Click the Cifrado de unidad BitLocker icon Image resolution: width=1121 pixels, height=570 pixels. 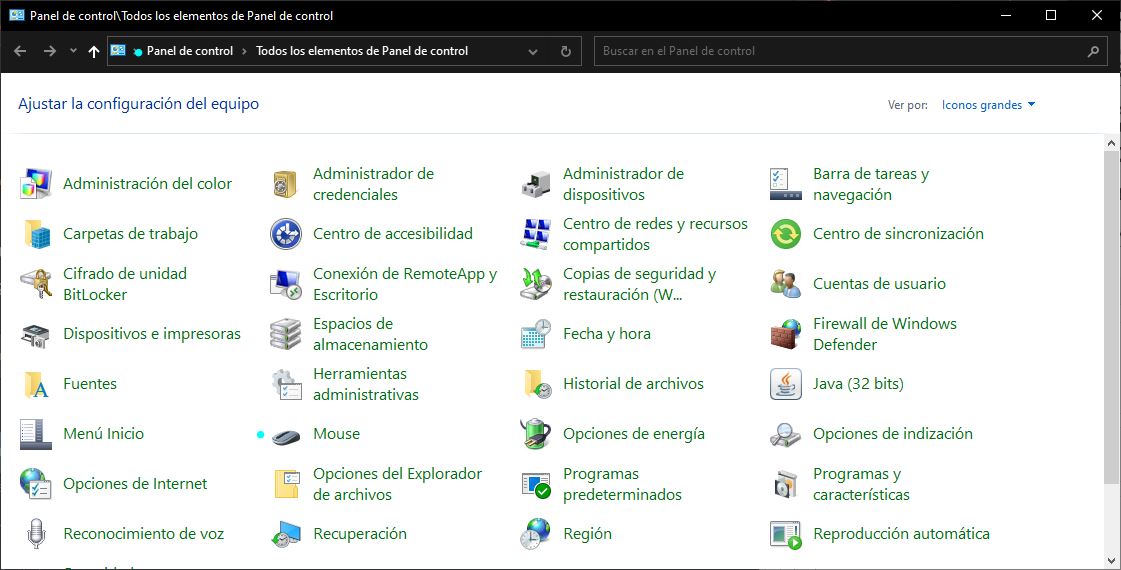click(36, 284)
